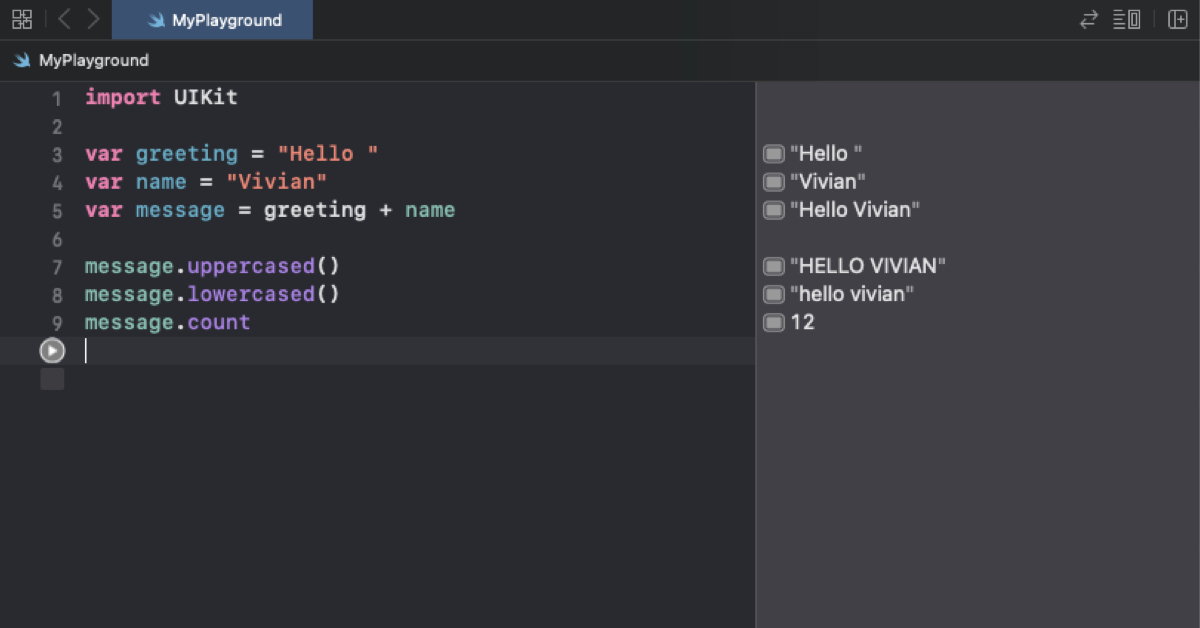Open the related items grid menu
This screenshot has width=1200, height=628.
tap(21, 19)
